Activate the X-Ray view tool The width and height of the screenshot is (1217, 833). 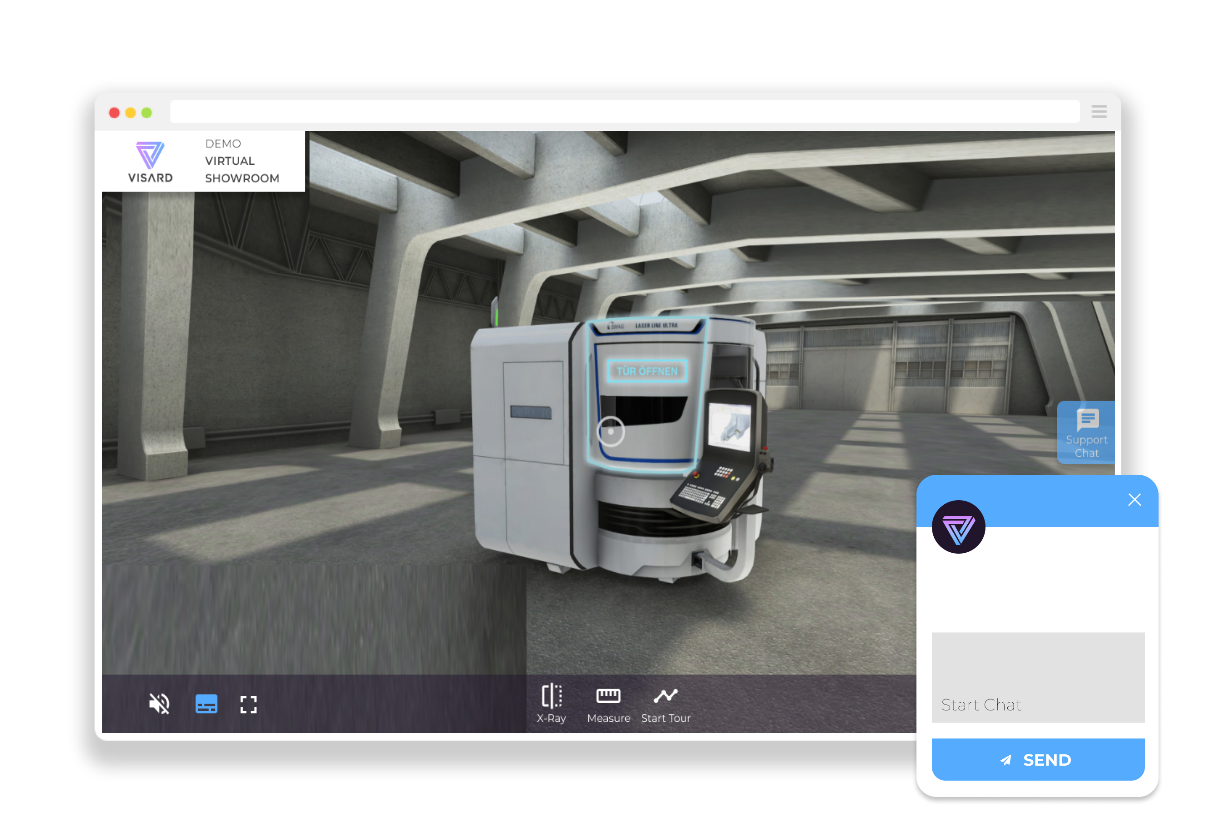pyautogui.click(x=551, y=704)
